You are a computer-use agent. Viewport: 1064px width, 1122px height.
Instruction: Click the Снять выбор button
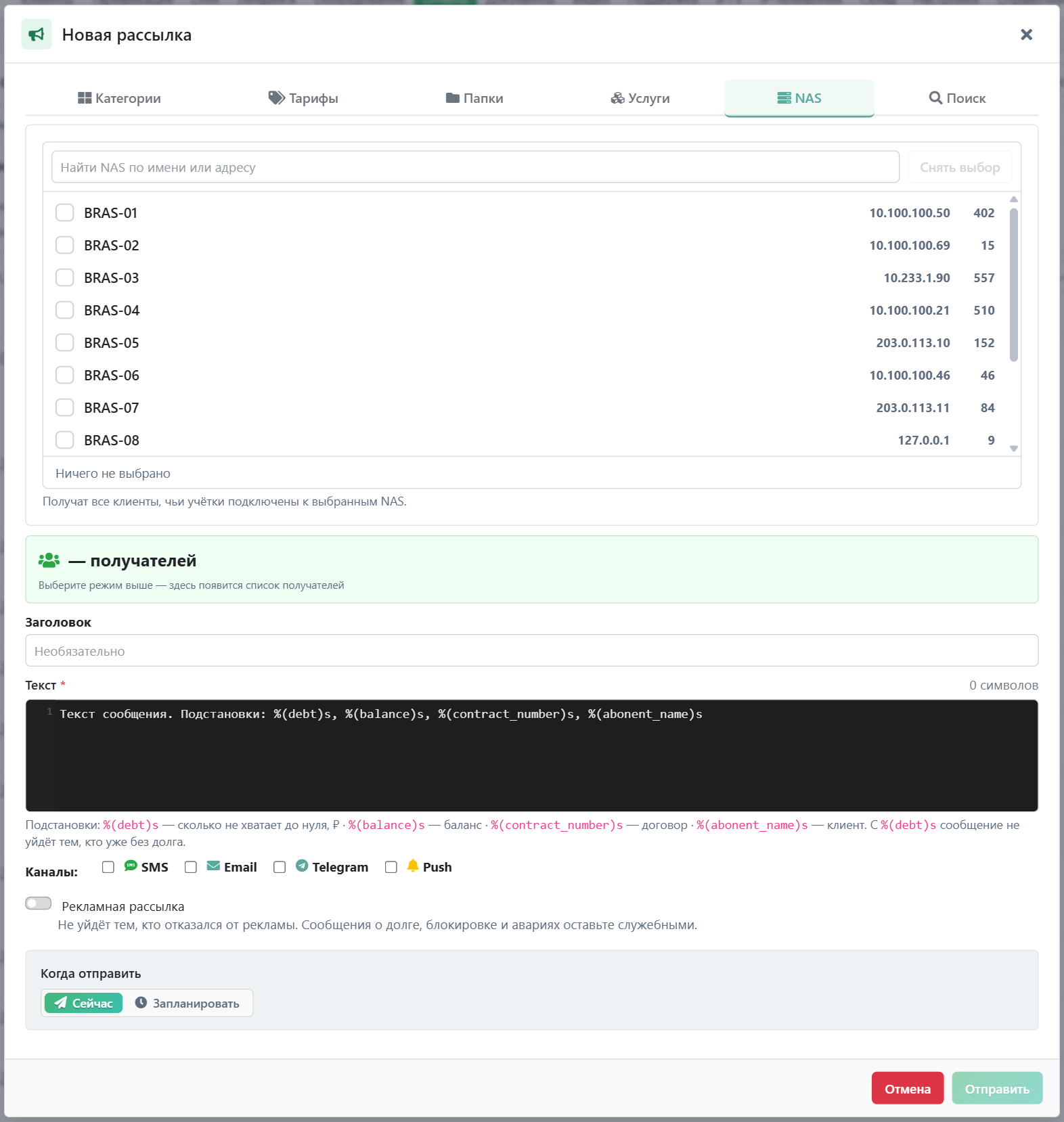(960, 167)
